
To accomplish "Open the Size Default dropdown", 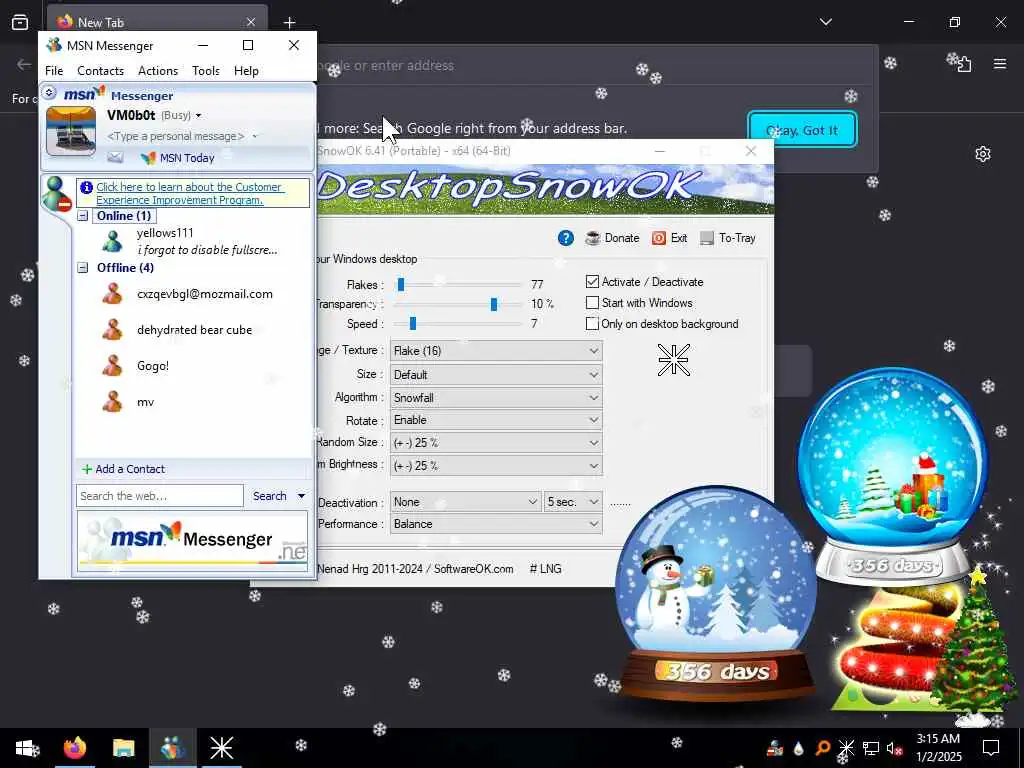I will click(496, 375).
